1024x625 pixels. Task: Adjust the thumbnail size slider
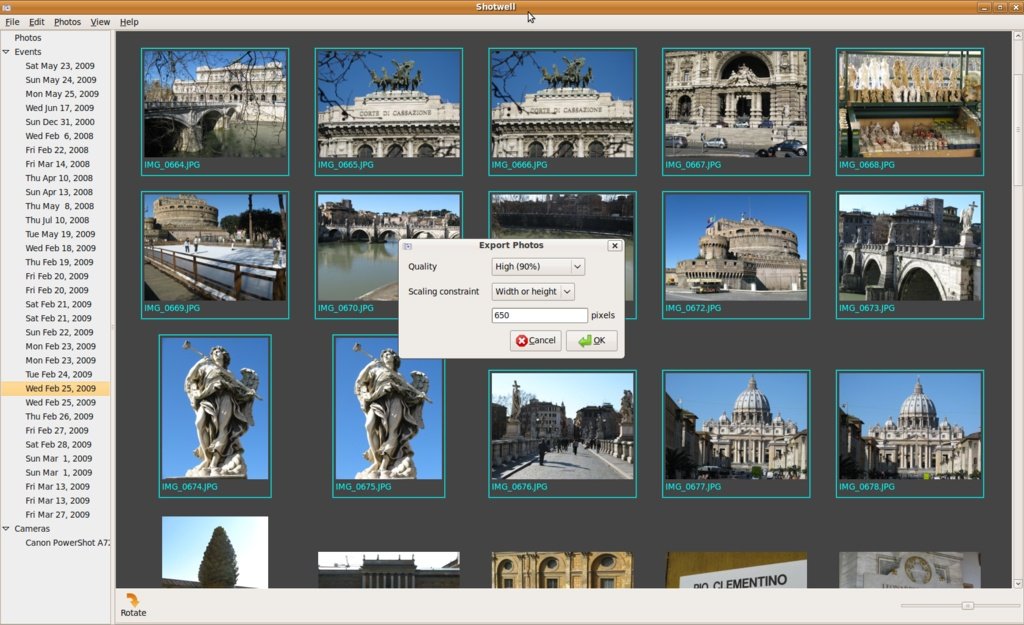967,605
